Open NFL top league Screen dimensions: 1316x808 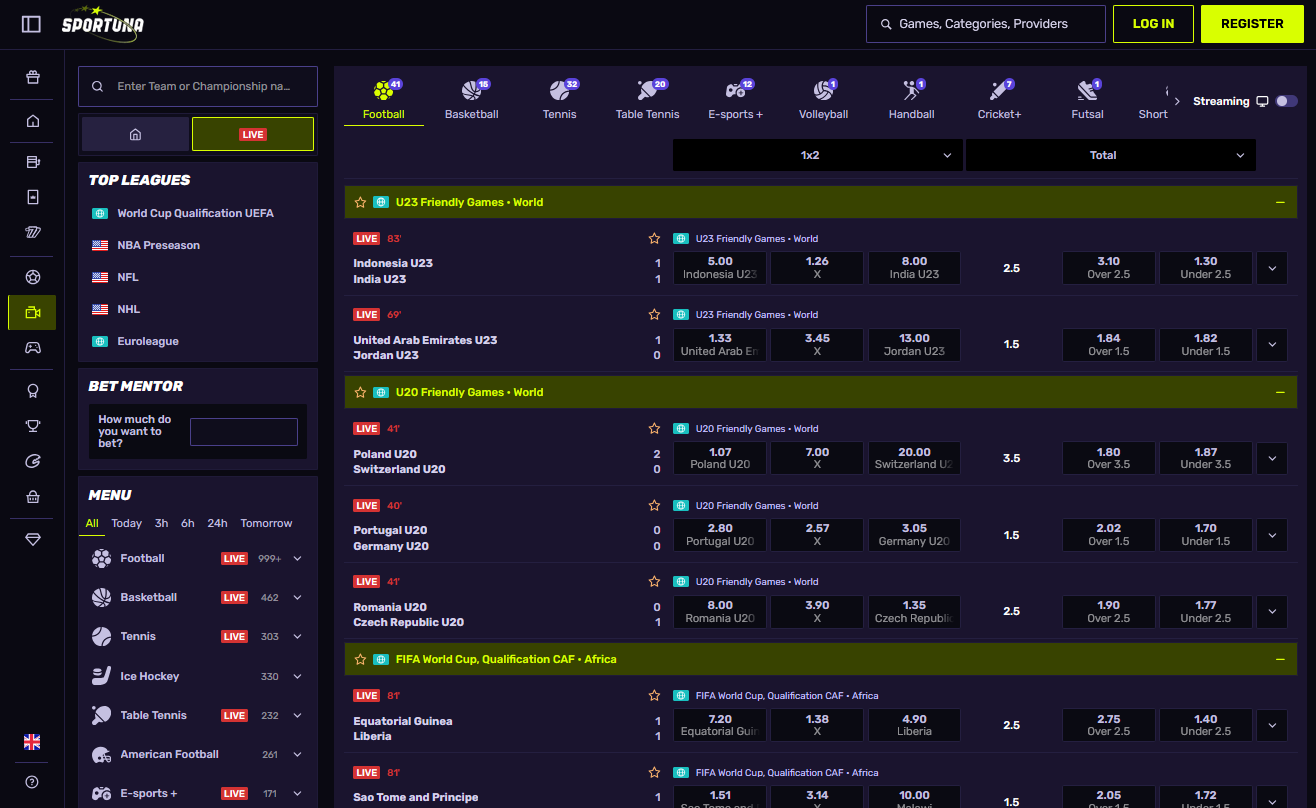128,277
